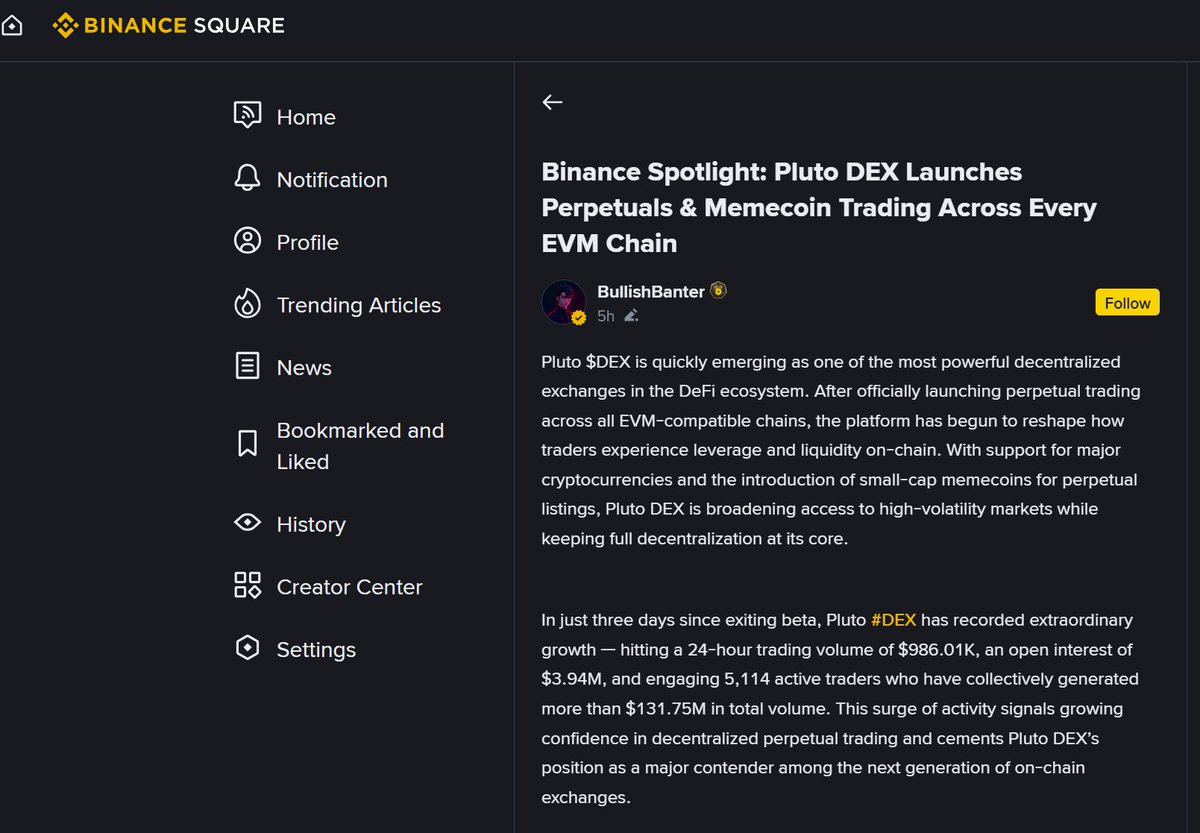Click the edited pencil icon beside 5h
This screenshot has width=1200, height=833.
tap(630, 316)
